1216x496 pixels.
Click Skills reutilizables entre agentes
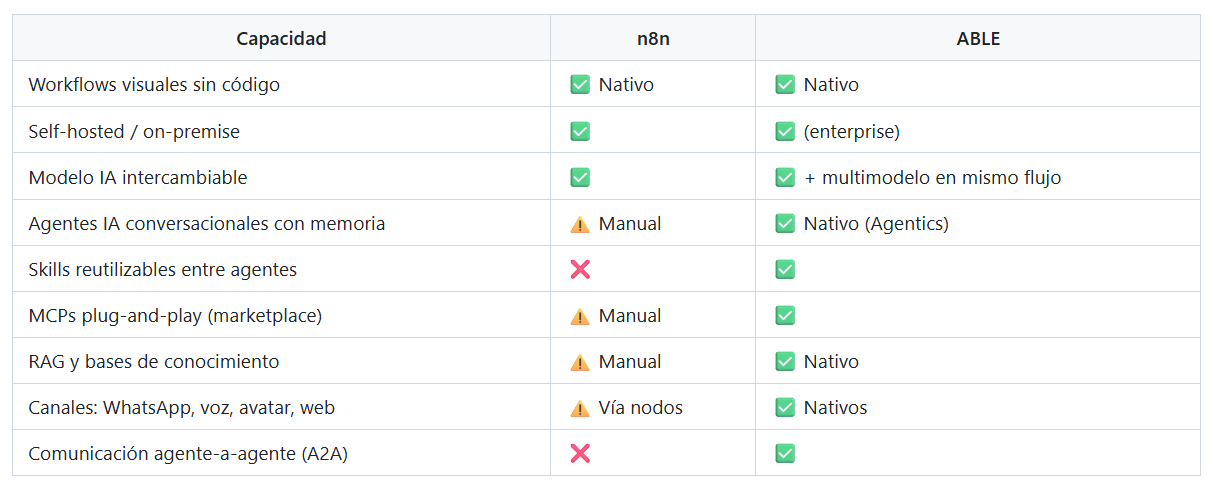tap(163, 269)
